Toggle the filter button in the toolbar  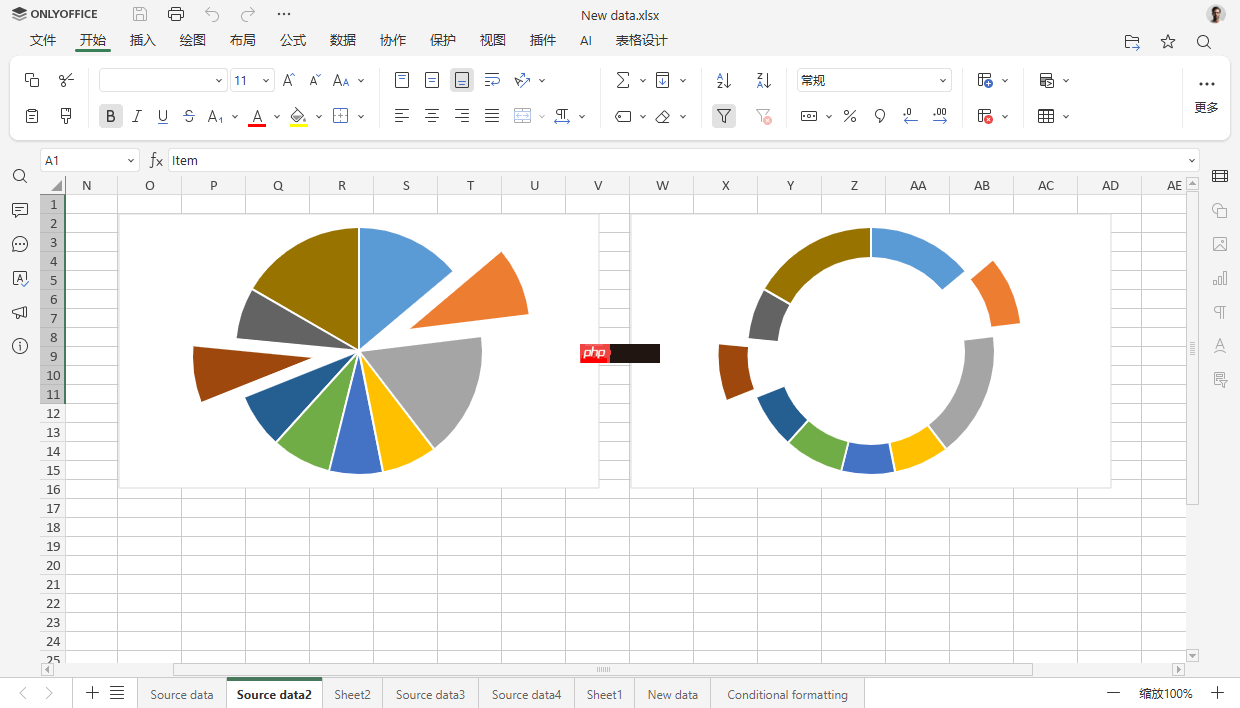coord(723,116)
